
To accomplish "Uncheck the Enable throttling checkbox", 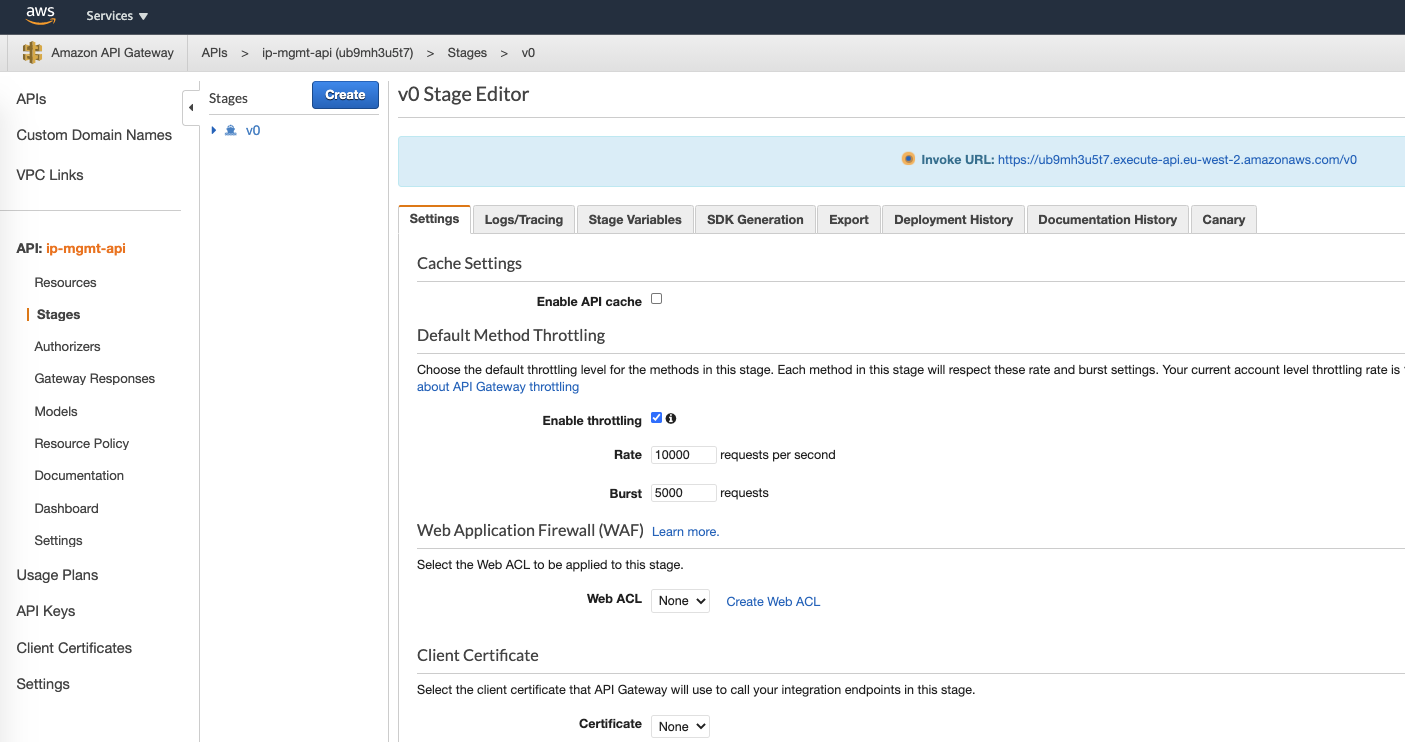I will click(x=657, y=418).
